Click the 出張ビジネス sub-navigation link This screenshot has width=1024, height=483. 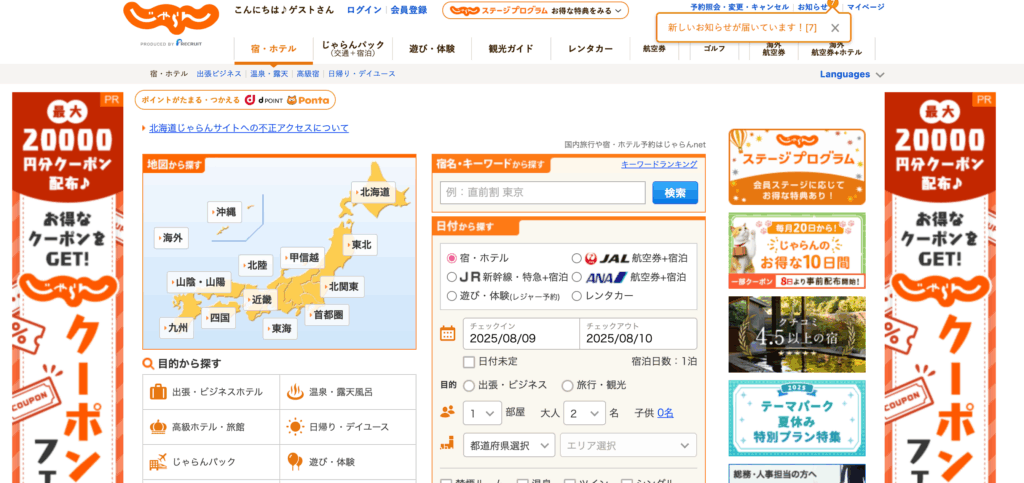coord(219,74)
